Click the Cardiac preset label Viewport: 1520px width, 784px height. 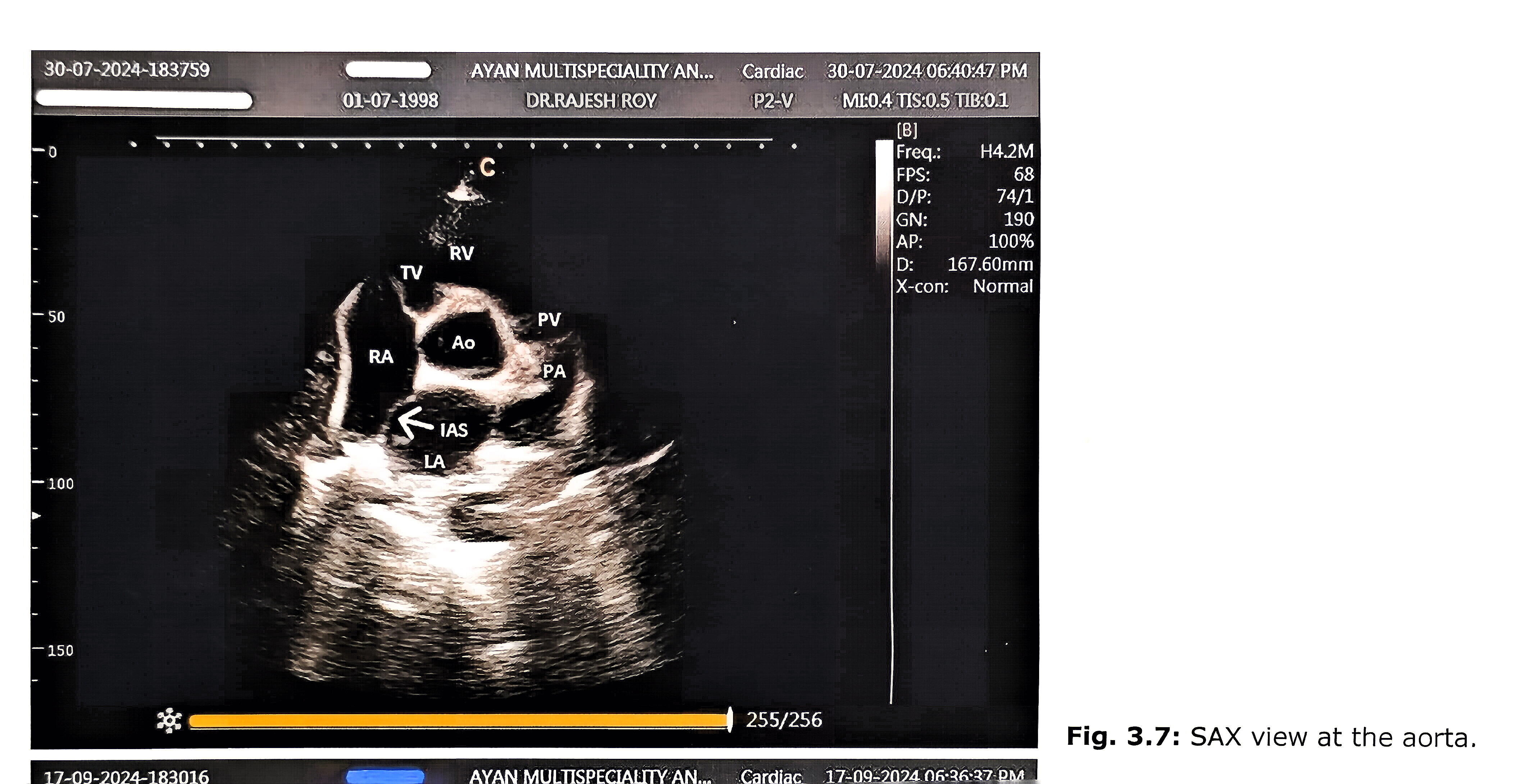pos(773,71)
